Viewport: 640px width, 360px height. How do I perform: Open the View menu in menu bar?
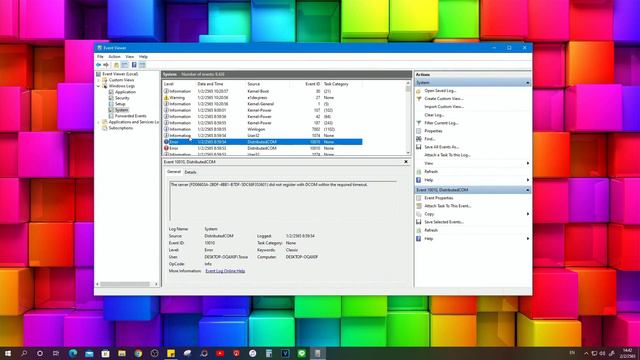coord(129,56)
